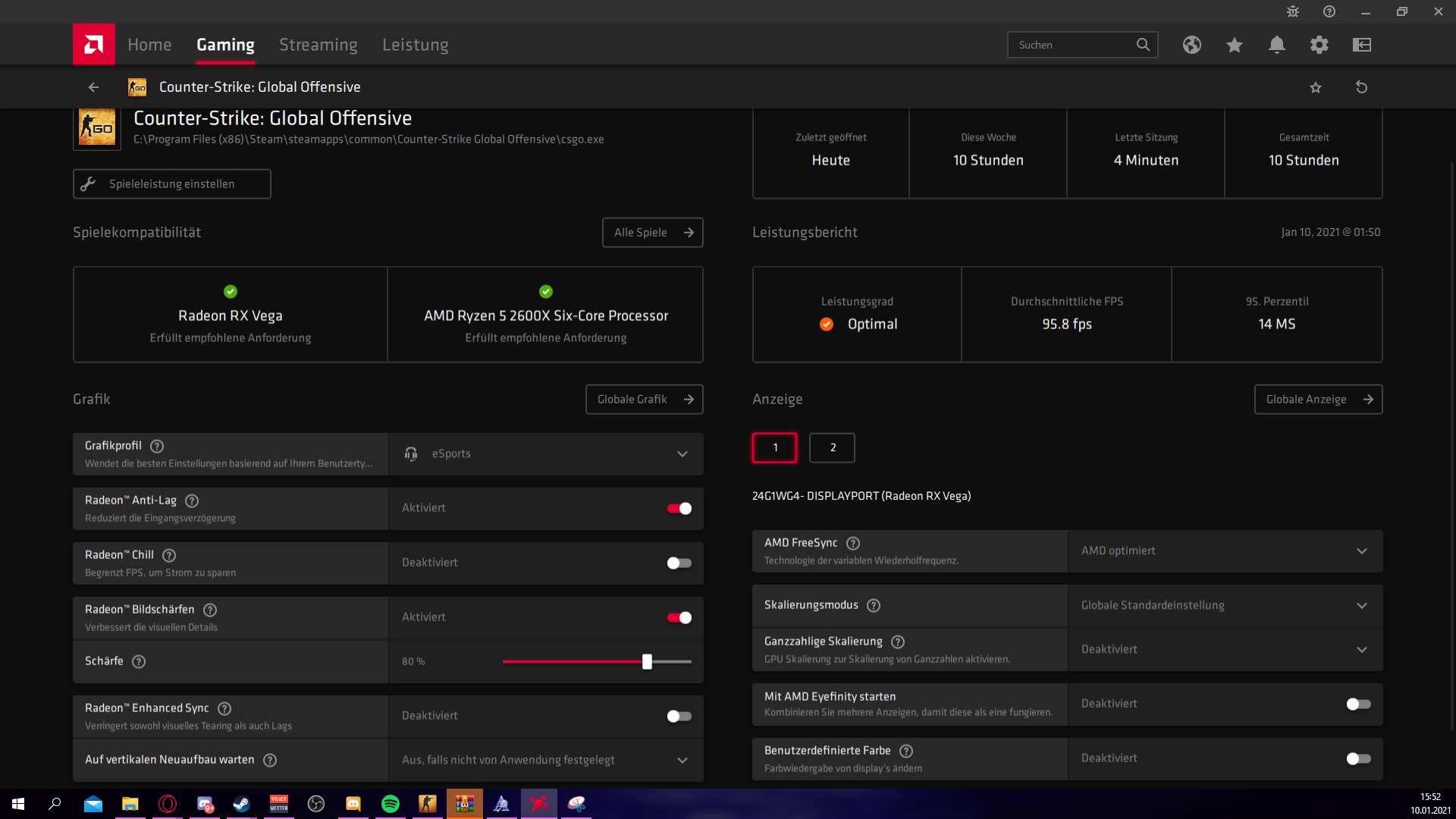Open the favorites star in top toolbar

click(1234, 45)
